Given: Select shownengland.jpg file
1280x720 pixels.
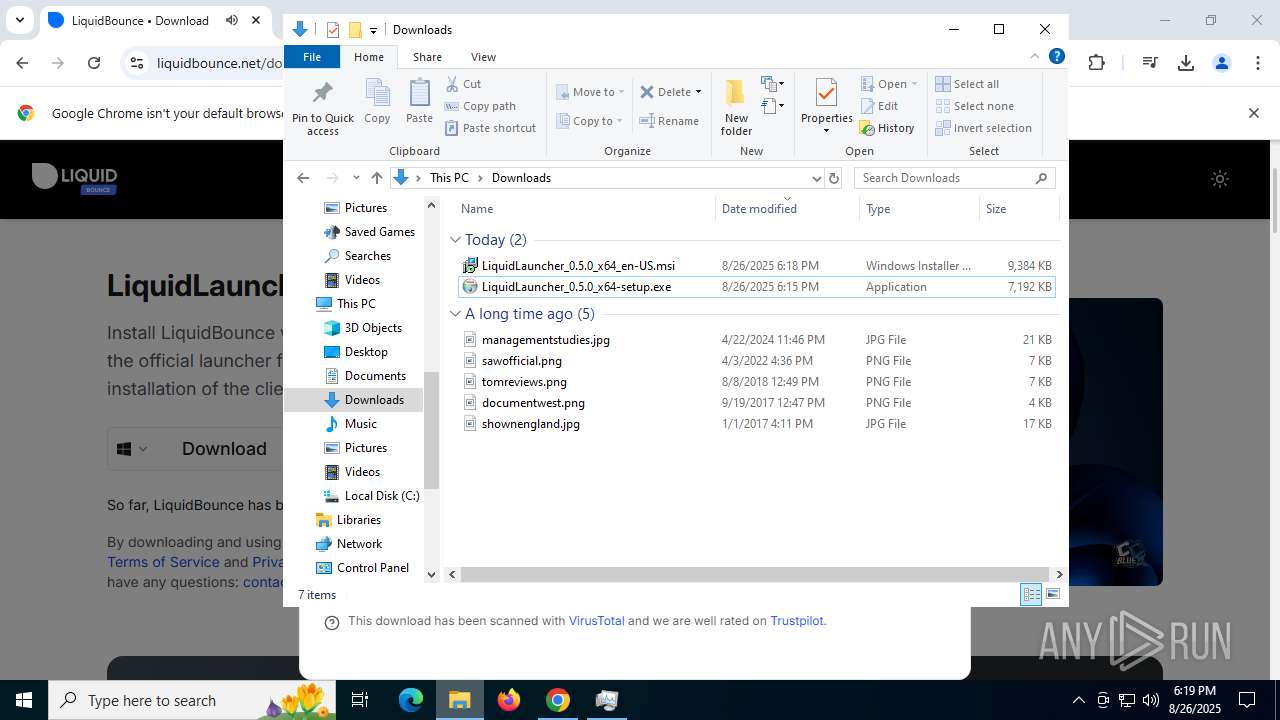Looking at the screenshot, I should pyautogui.click(x=757, y=424).
